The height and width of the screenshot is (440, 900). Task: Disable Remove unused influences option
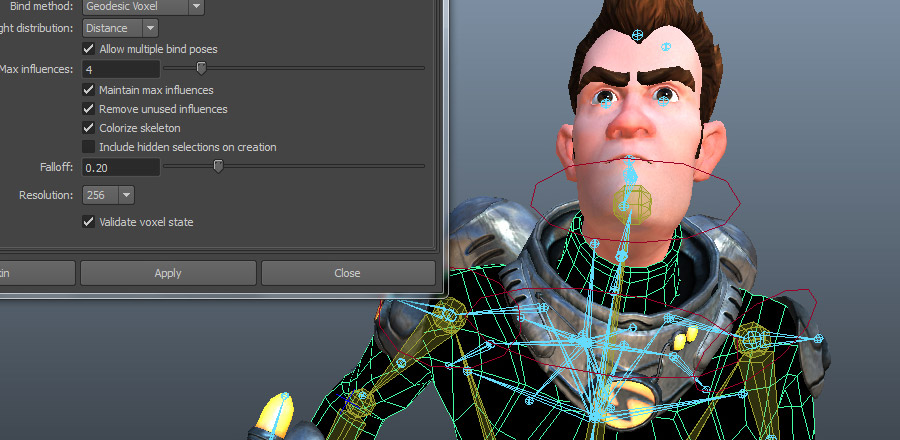tap(89, 109)
